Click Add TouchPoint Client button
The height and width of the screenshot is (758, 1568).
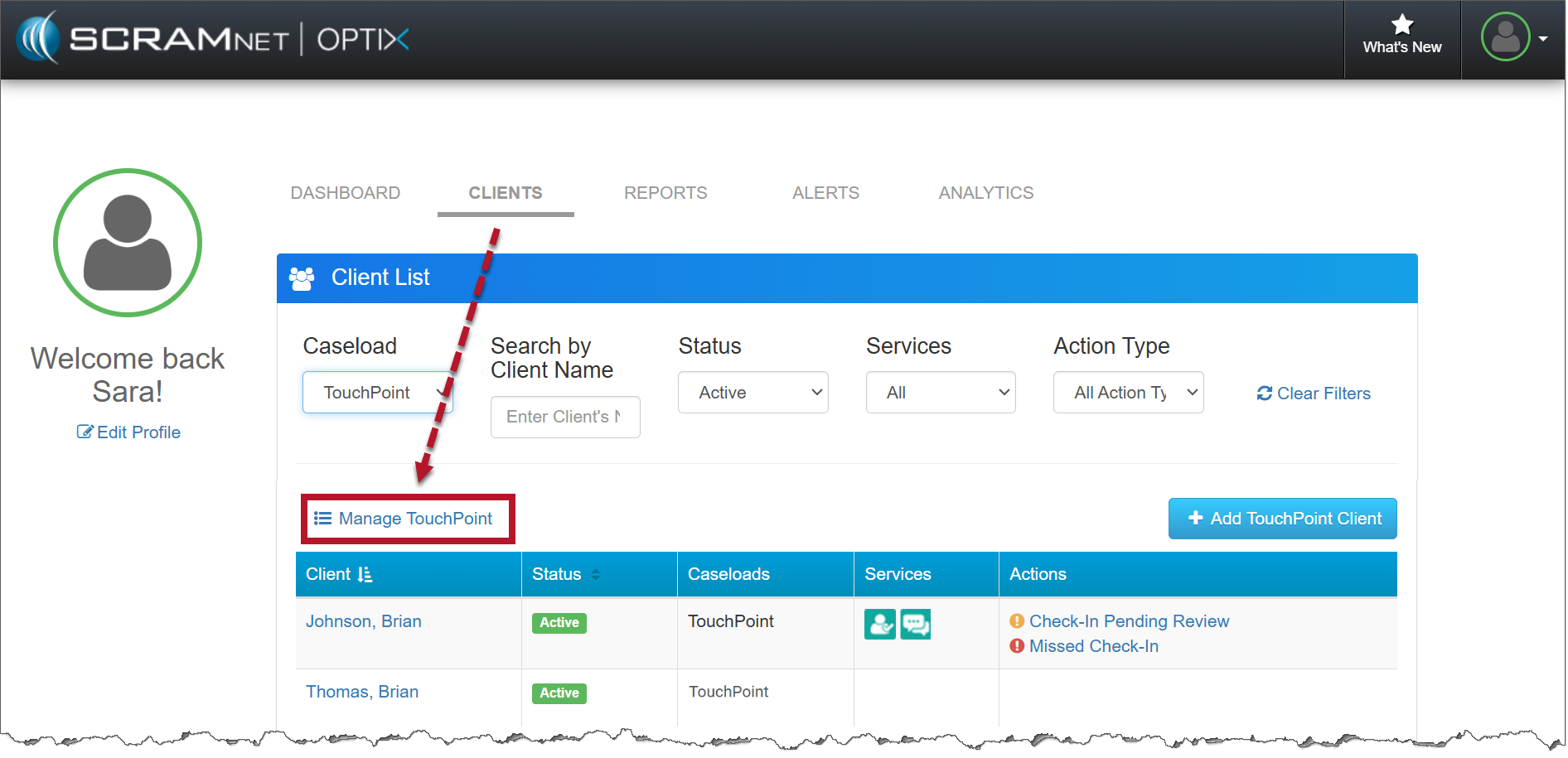(1282, 519)
